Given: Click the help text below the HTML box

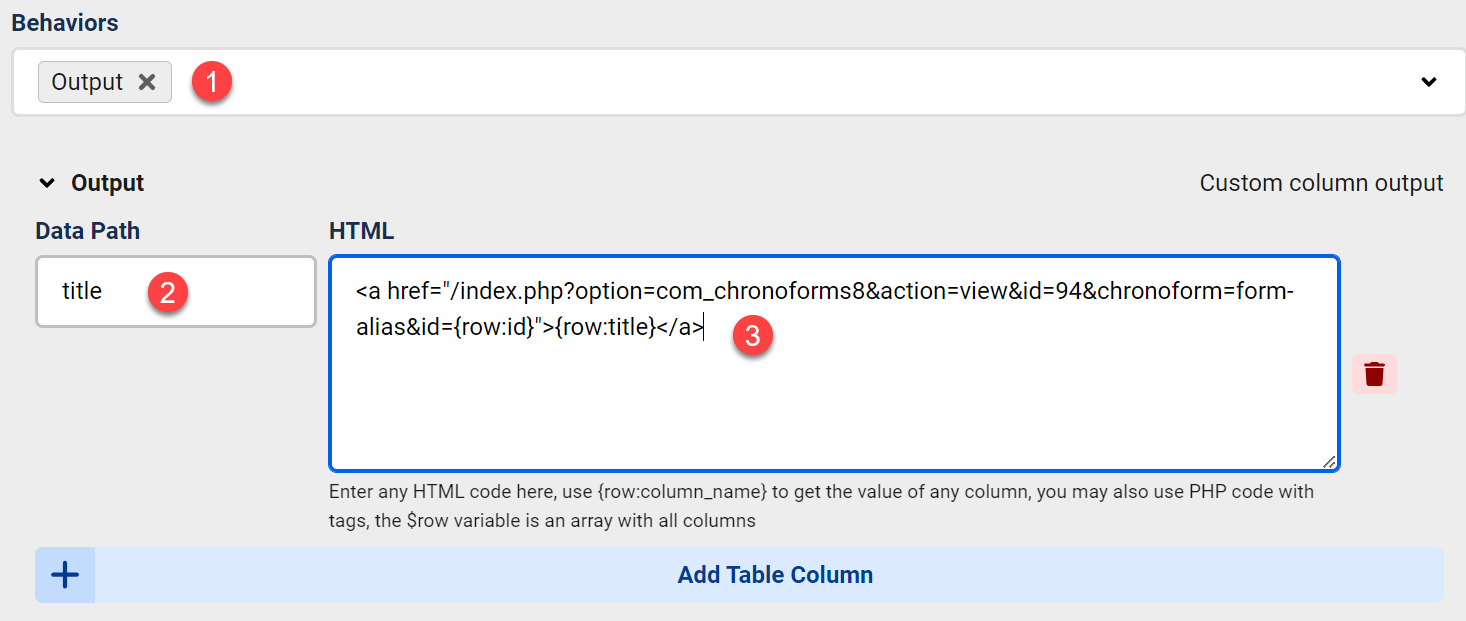Looking at the screenshot, I should pyautogui.click(x=822, y=506).
